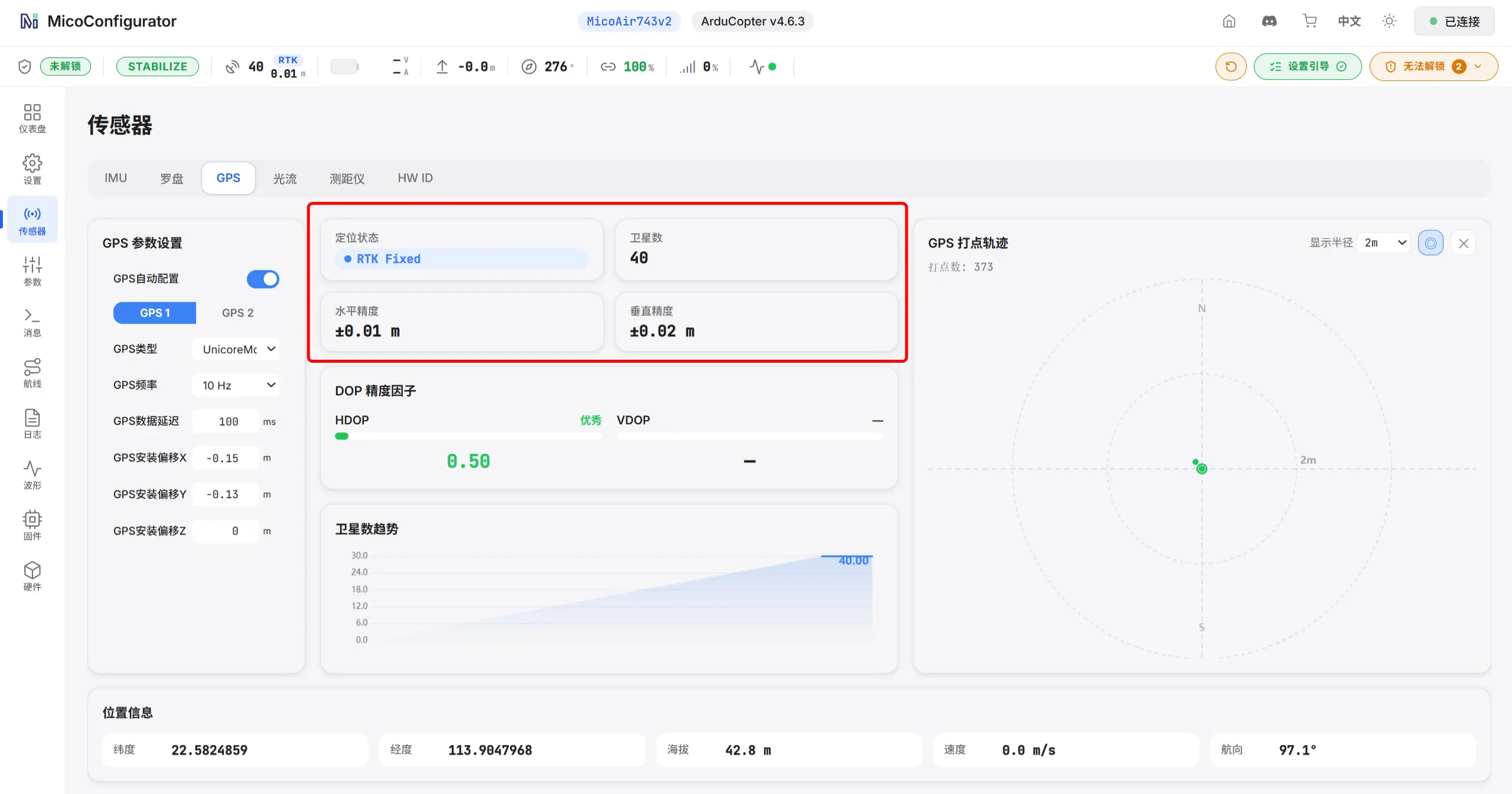The width and height of the screenshot is (1512, 794).
Task: Click the altitude arrow icon near -0.0 m
Action: point(442,67)
